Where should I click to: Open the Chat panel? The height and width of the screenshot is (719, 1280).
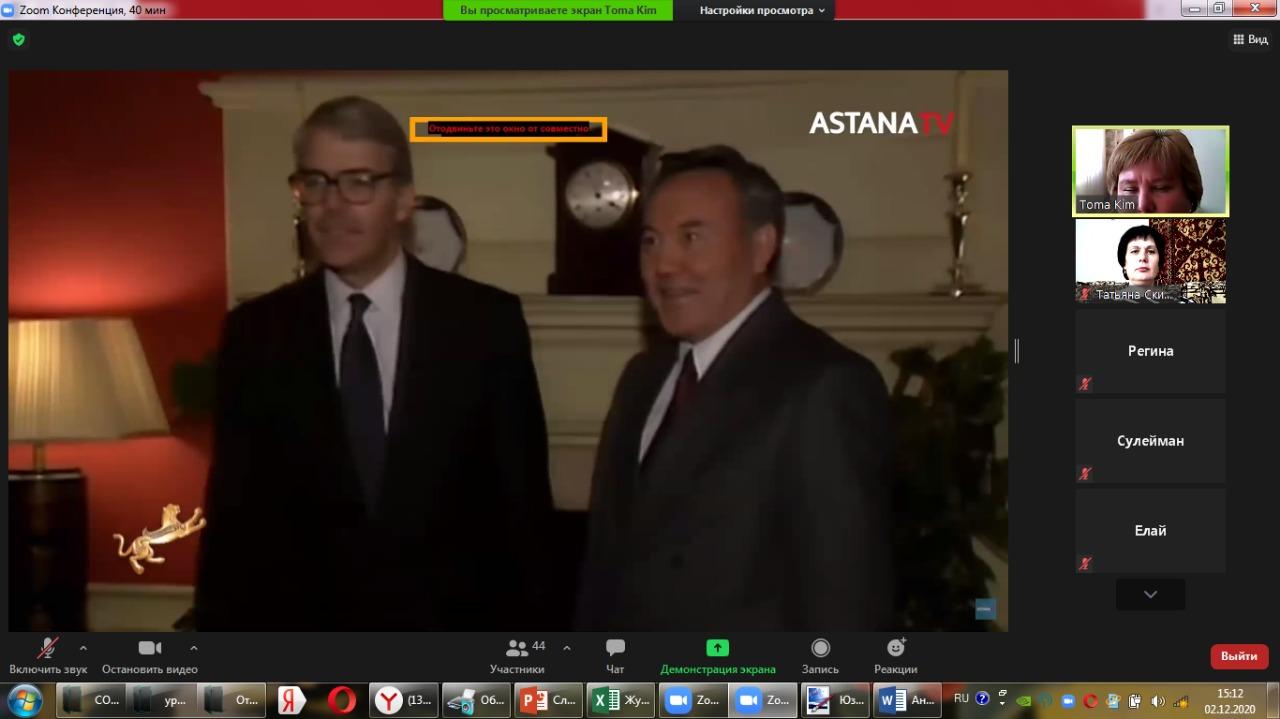pyautogui.click(x=615, y=648)
